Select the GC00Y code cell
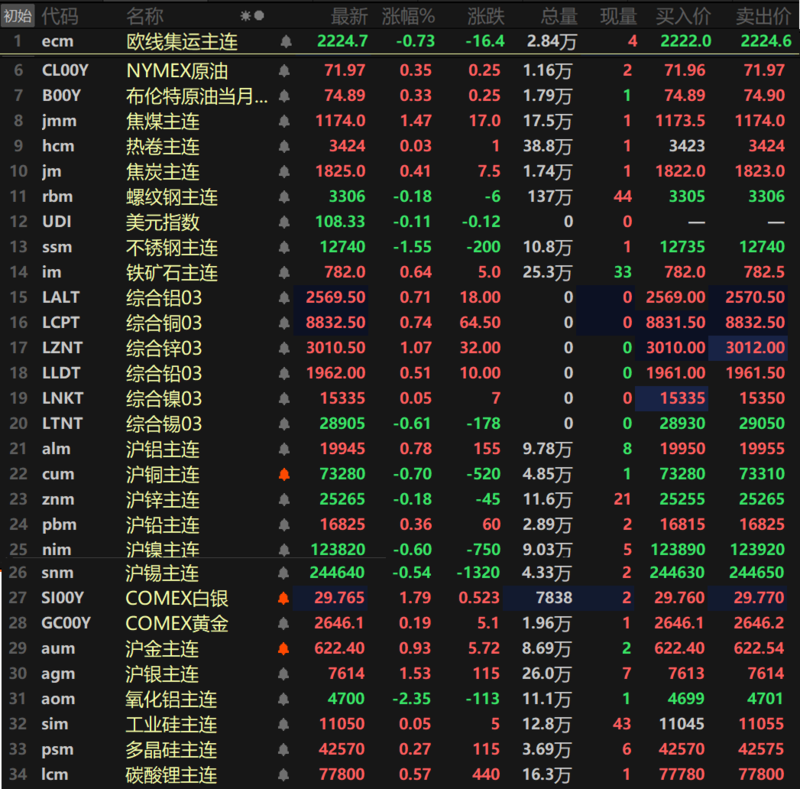Viewport: 800px width, 789px height. (66, 623)
